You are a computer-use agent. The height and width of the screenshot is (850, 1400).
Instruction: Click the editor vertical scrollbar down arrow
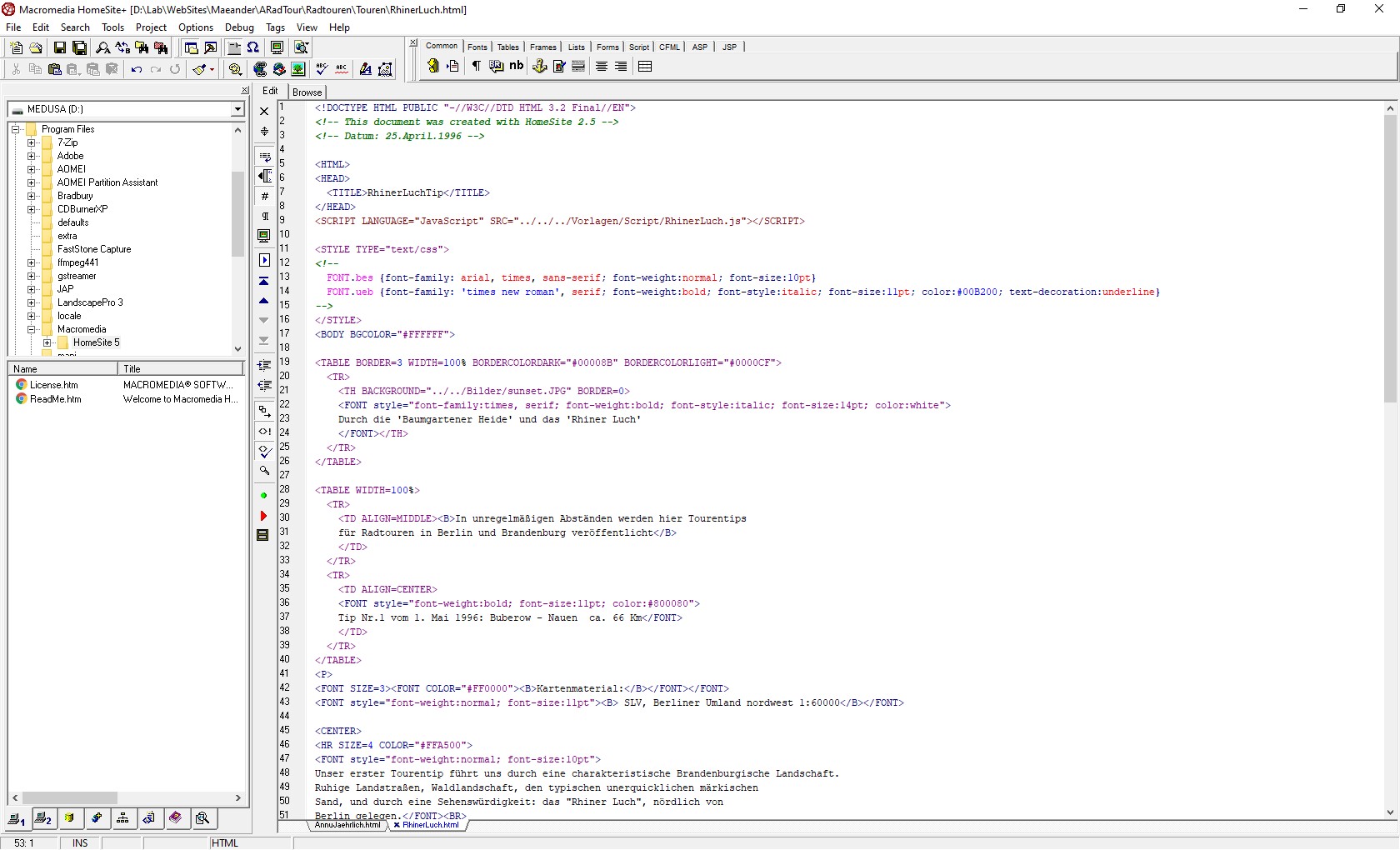(1390, 812)
